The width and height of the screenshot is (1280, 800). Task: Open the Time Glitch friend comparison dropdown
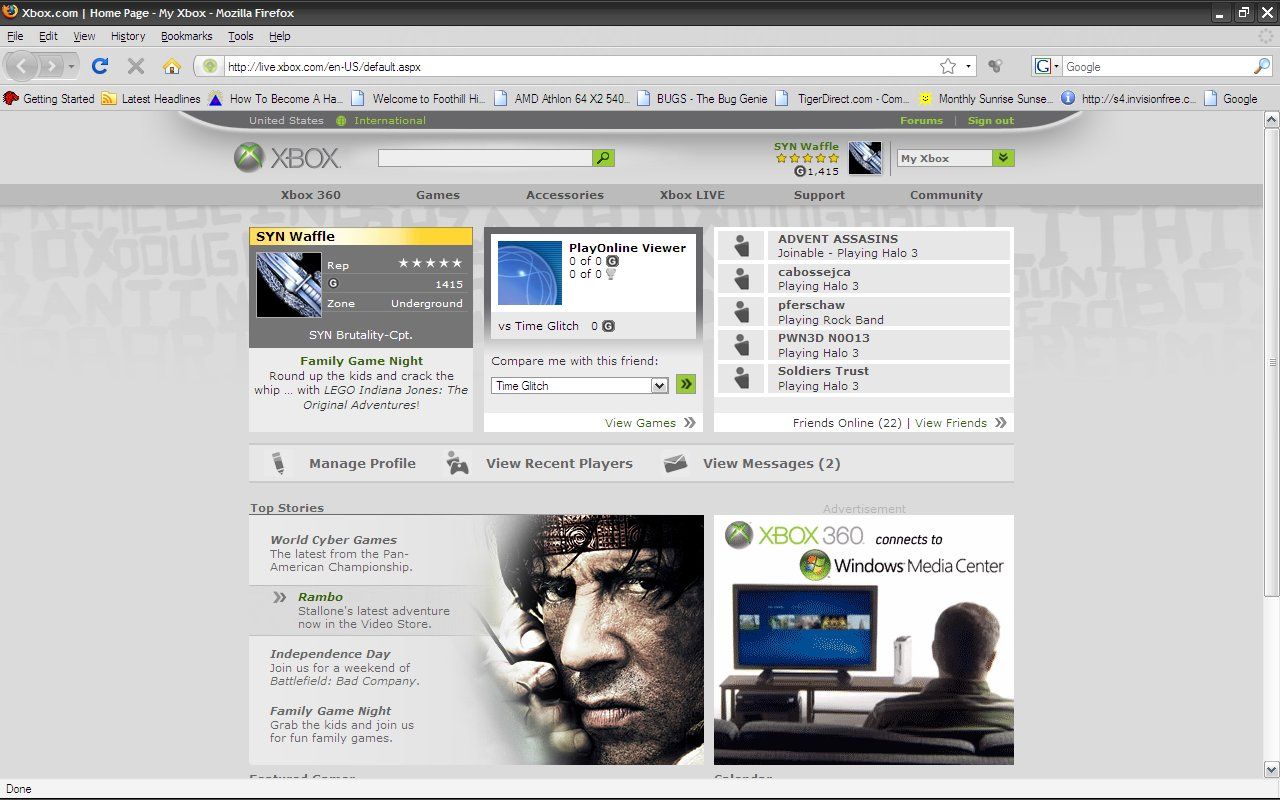click(x=579, y=384)
